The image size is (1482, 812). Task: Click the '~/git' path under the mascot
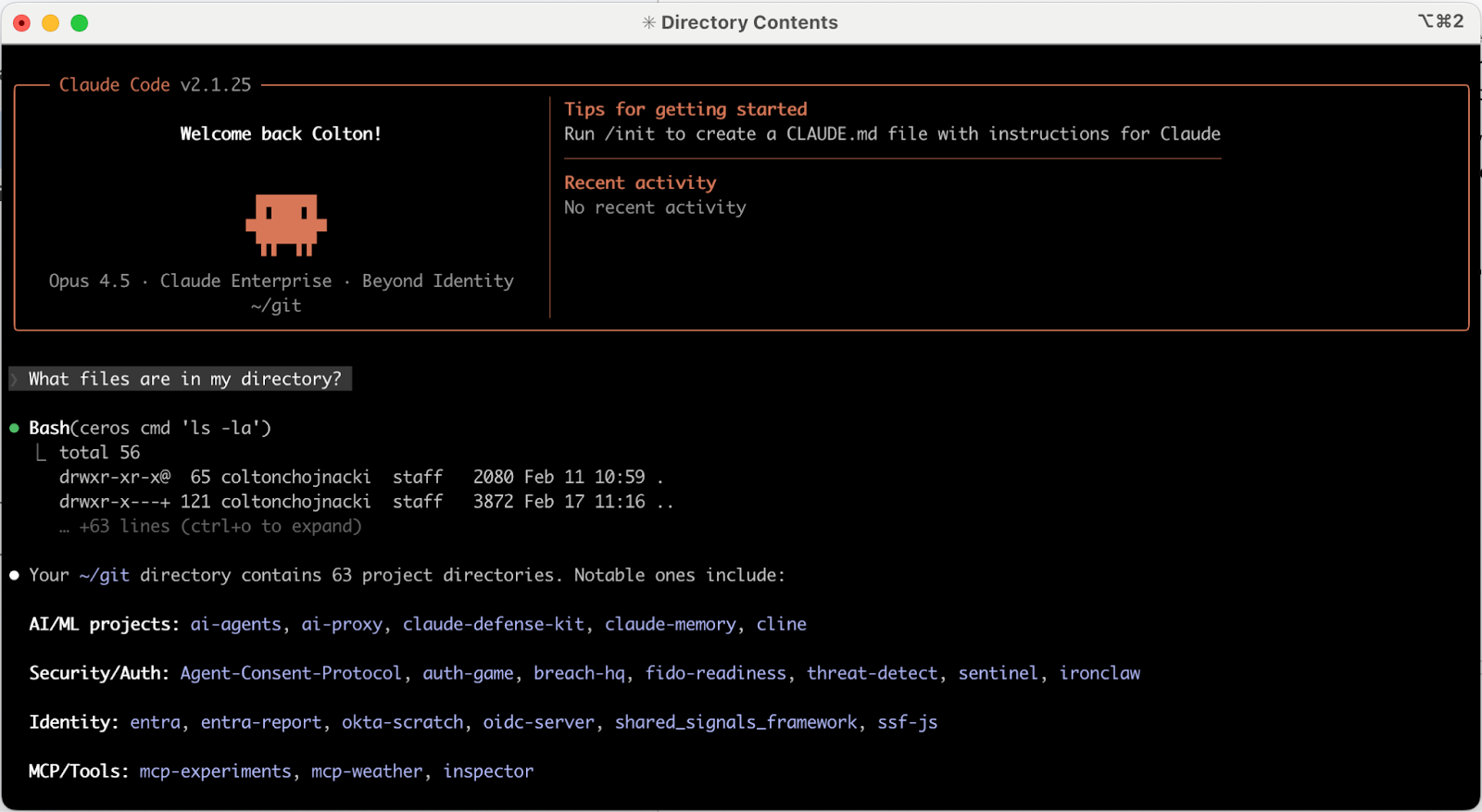[276, 306]
